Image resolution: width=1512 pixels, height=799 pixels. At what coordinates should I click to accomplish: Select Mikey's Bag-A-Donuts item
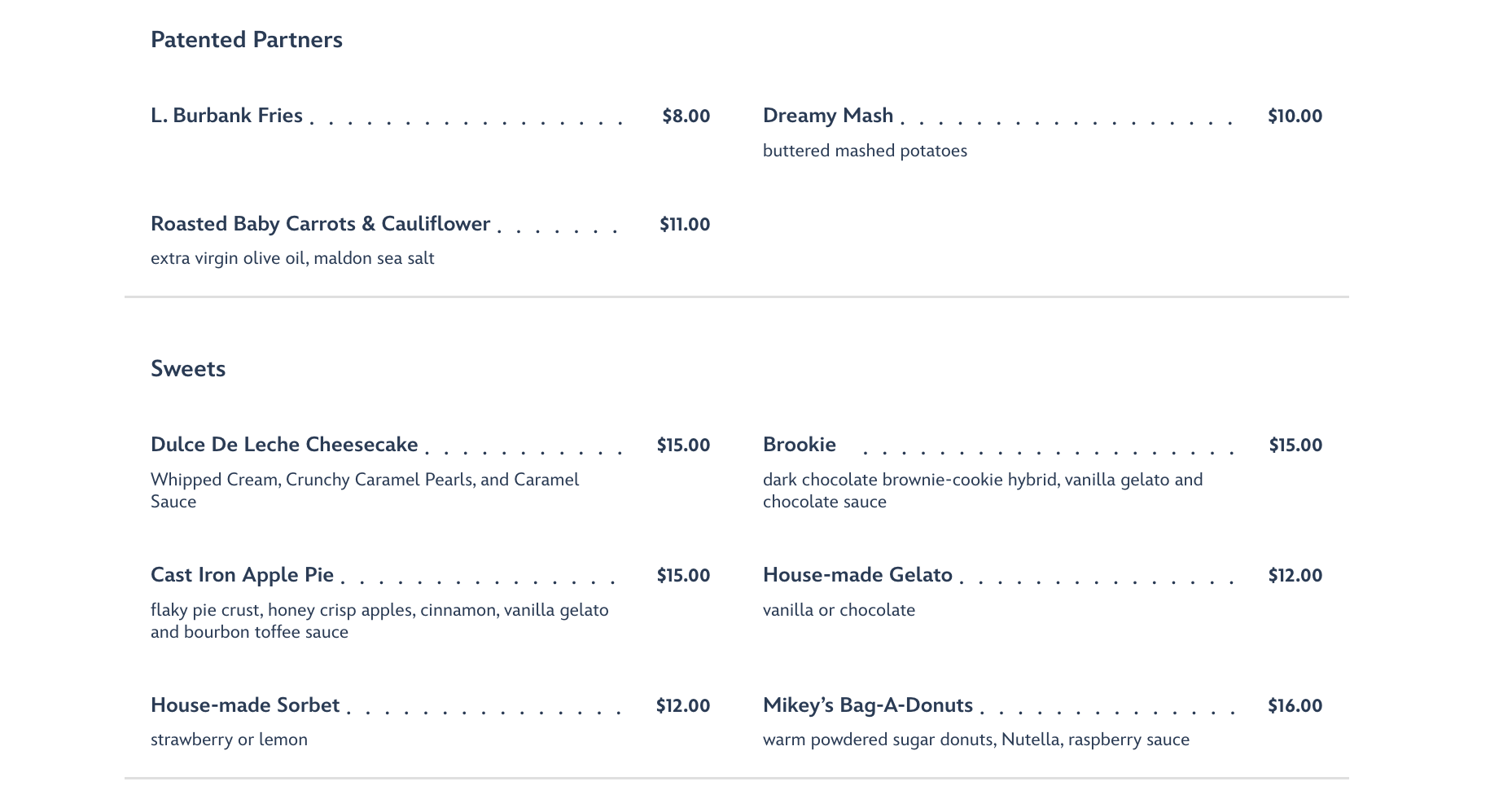click(868, 705)
